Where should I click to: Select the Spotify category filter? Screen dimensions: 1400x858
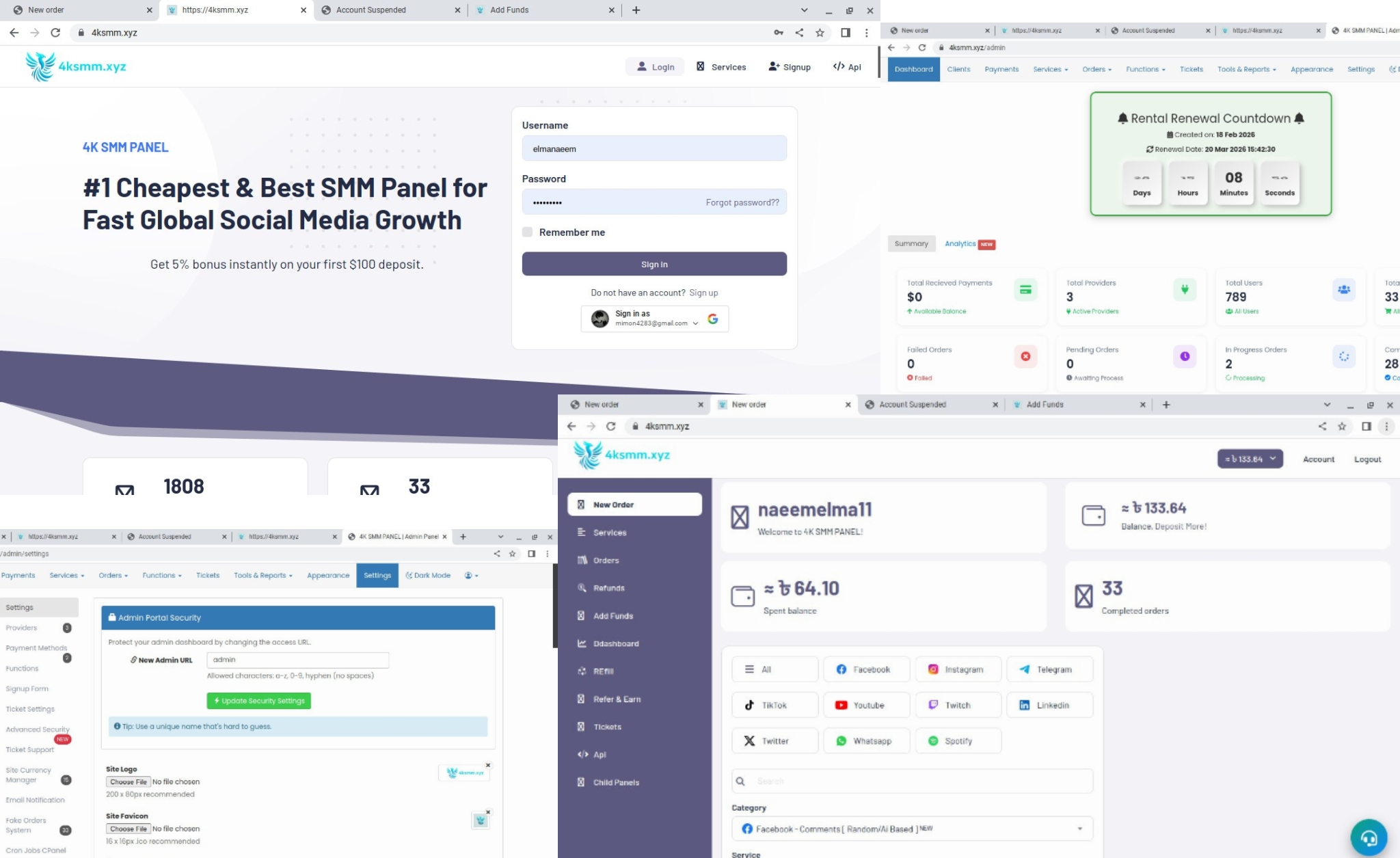pos(958,740)
